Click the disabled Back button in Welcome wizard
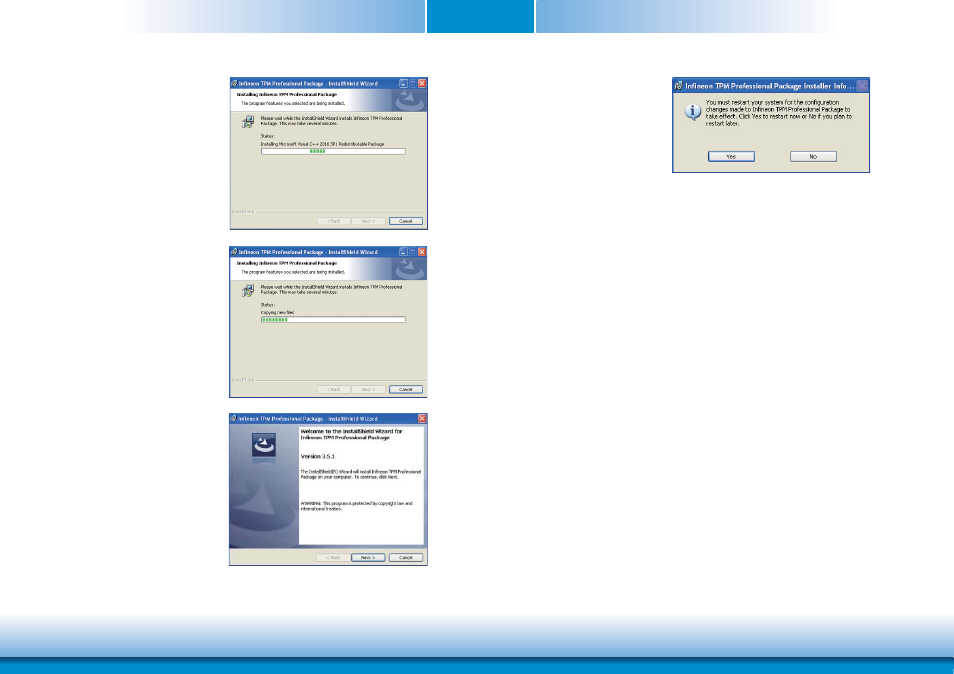The width and height of the screenshot is (954, 674). (x=333, y=557)
